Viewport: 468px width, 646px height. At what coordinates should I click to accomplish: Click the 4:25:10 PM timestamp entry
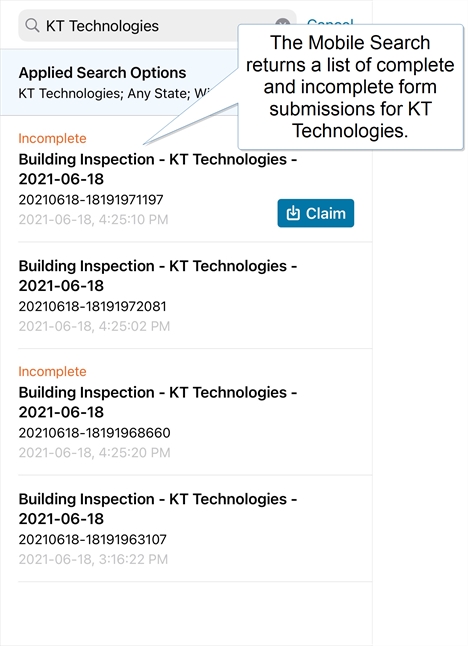tap(94, 220)
